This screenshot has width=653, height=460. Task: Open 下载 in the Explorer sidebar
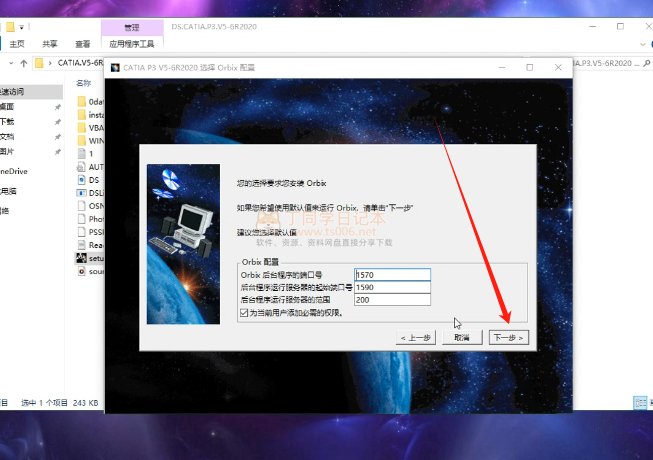click(x=7, y=122)
